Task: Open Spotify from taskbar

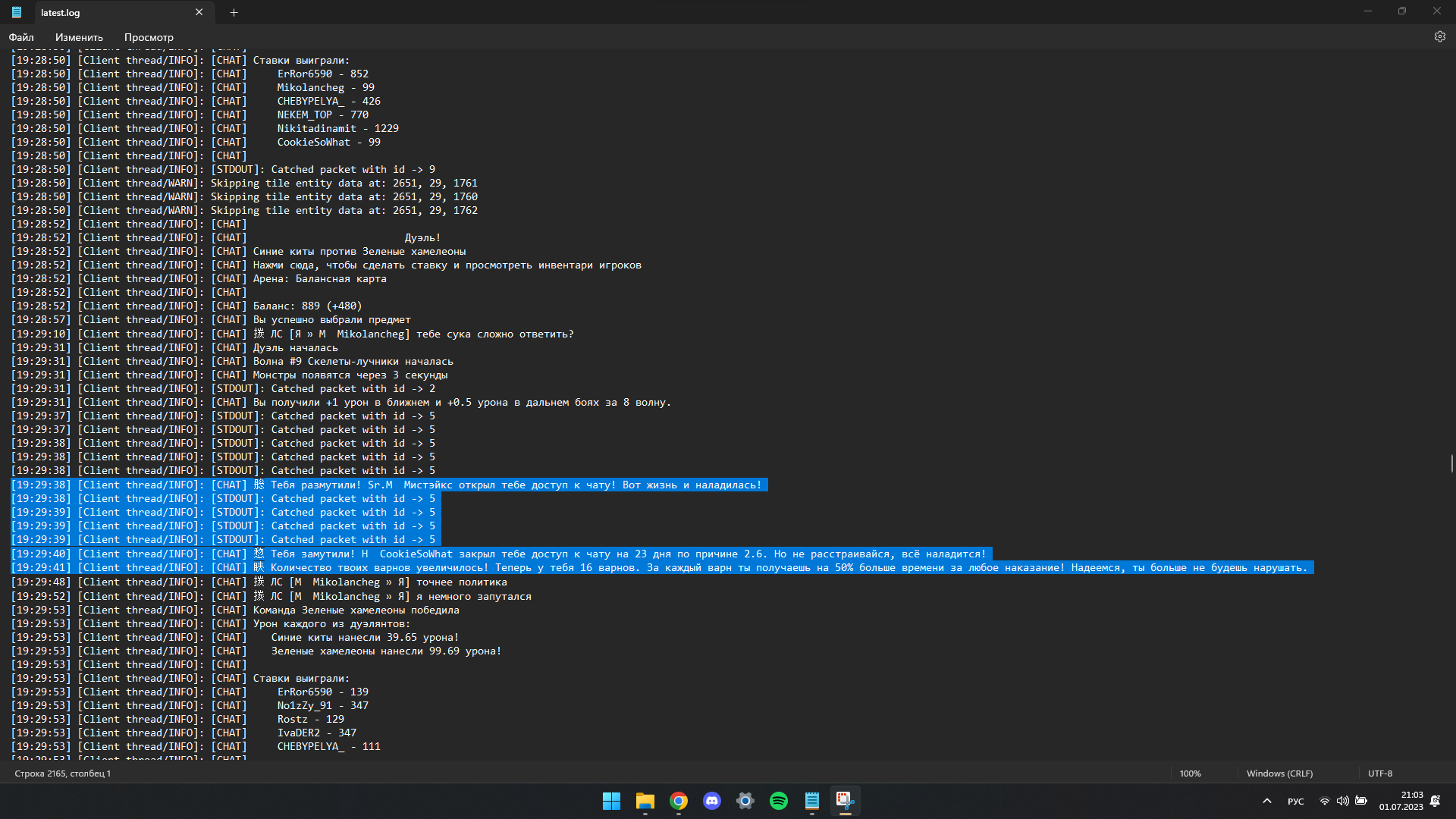Action: 779,801
